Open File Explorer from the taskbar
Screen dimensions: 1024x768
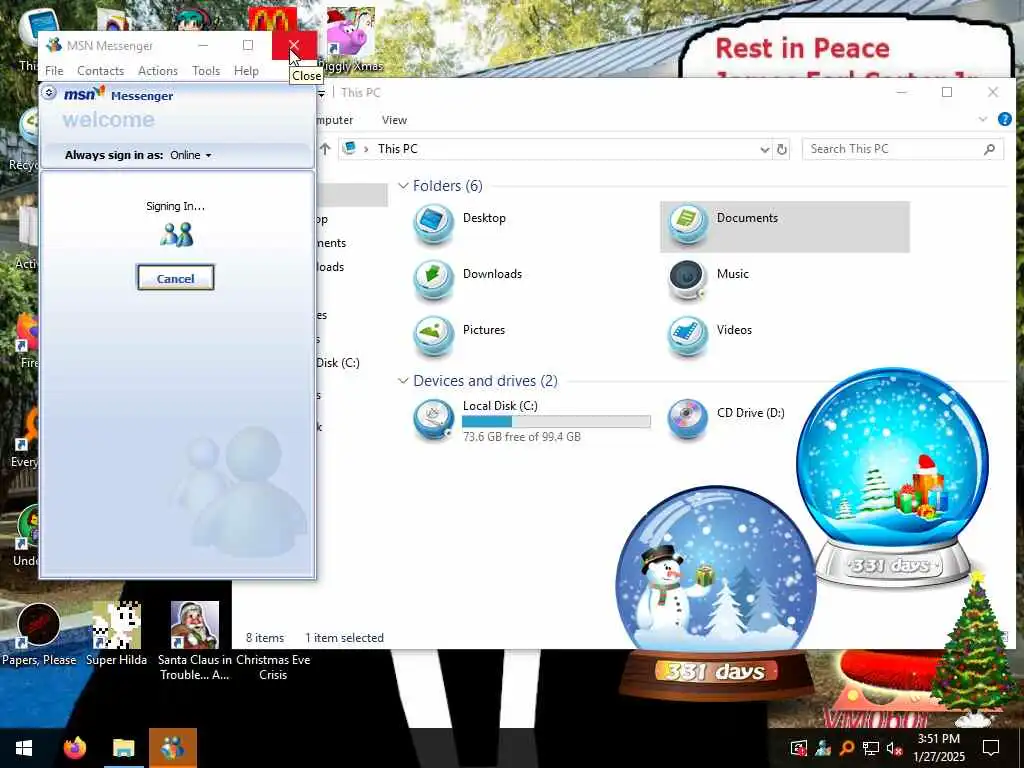(x=123, y=748)
